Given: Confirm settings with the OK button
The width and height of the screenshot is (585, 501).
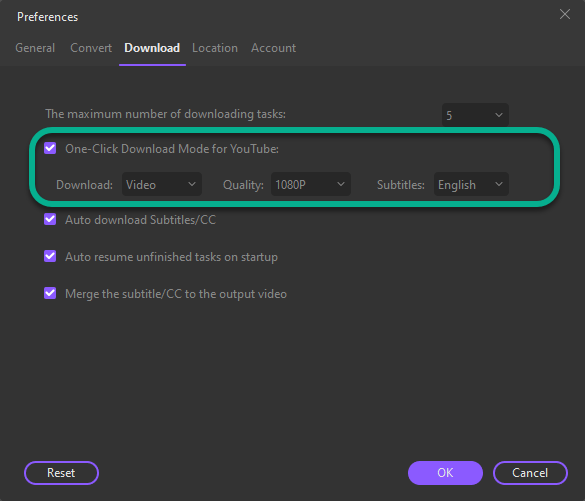Looking at the screenshot, I should (445, 473).
